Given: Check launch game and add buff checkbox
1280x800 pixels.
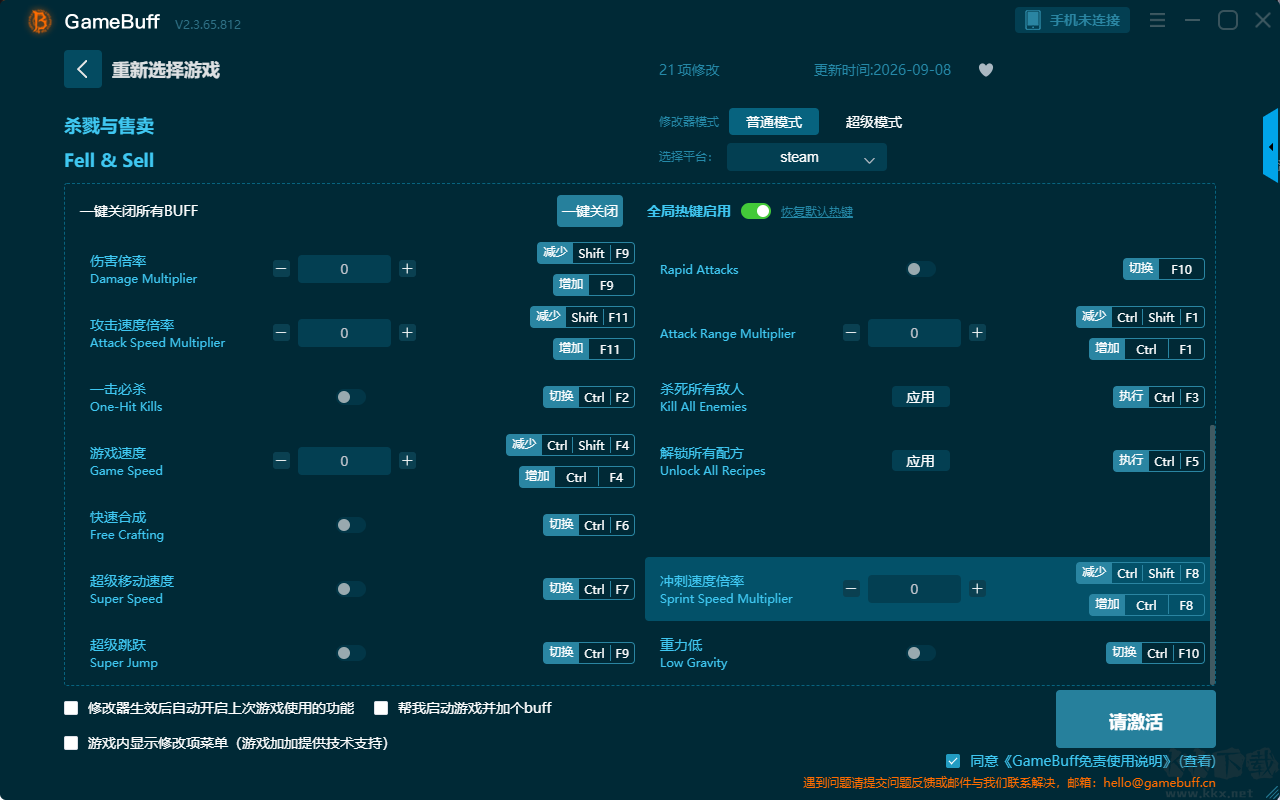Looking at the screenshot, I should click(x=381, y=708).
